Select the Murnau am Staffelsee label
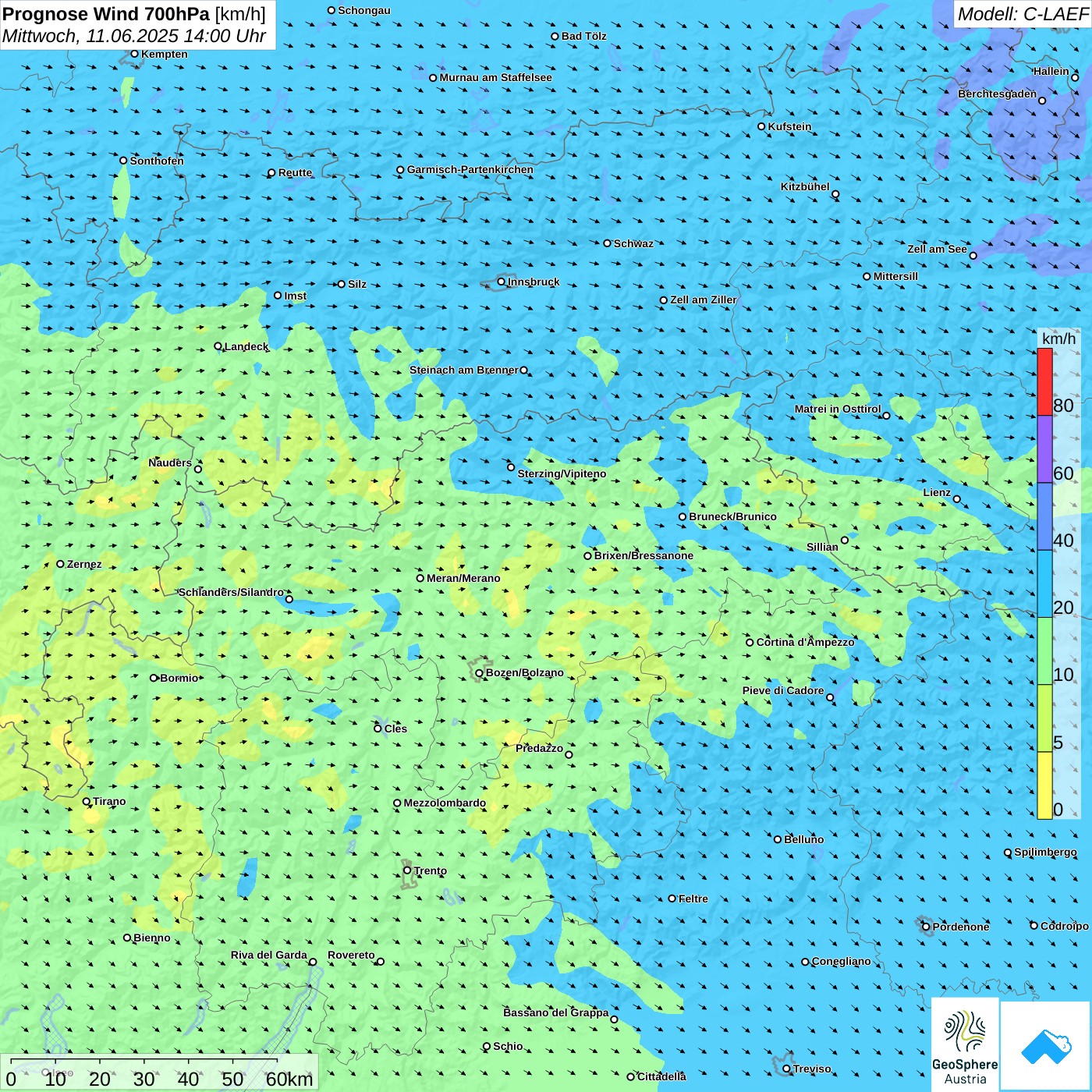Screen dimensions: 1092x1092 pos(495,77)
